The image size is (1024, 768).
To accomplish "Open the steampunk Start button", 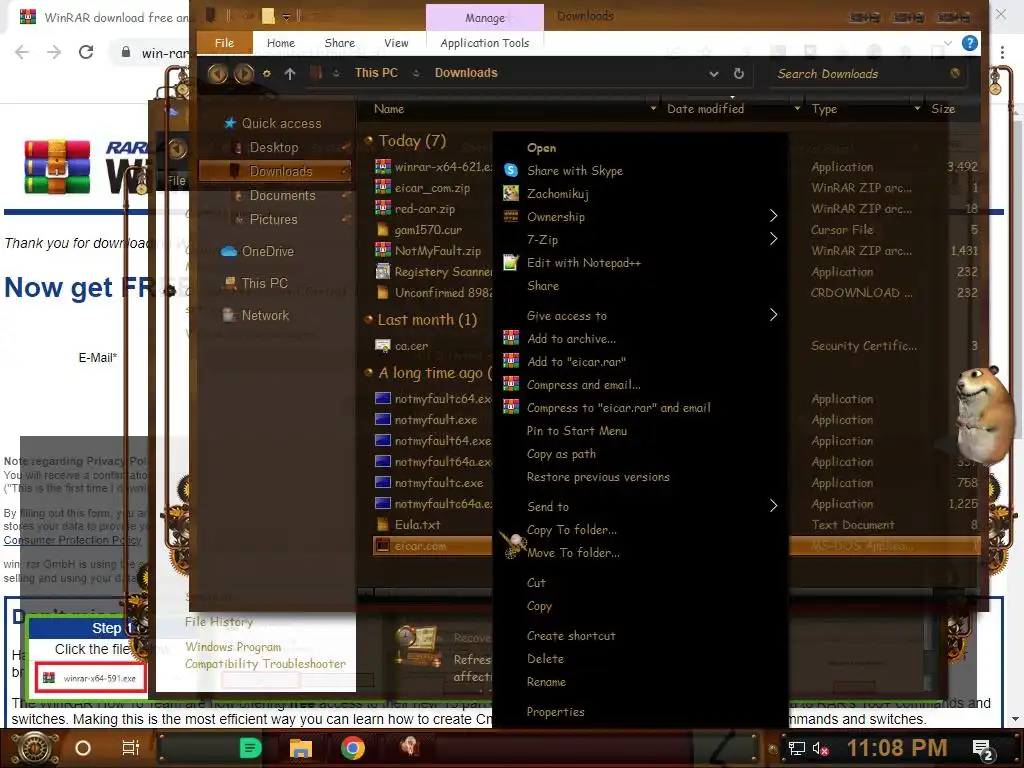I will pos(35,748).
